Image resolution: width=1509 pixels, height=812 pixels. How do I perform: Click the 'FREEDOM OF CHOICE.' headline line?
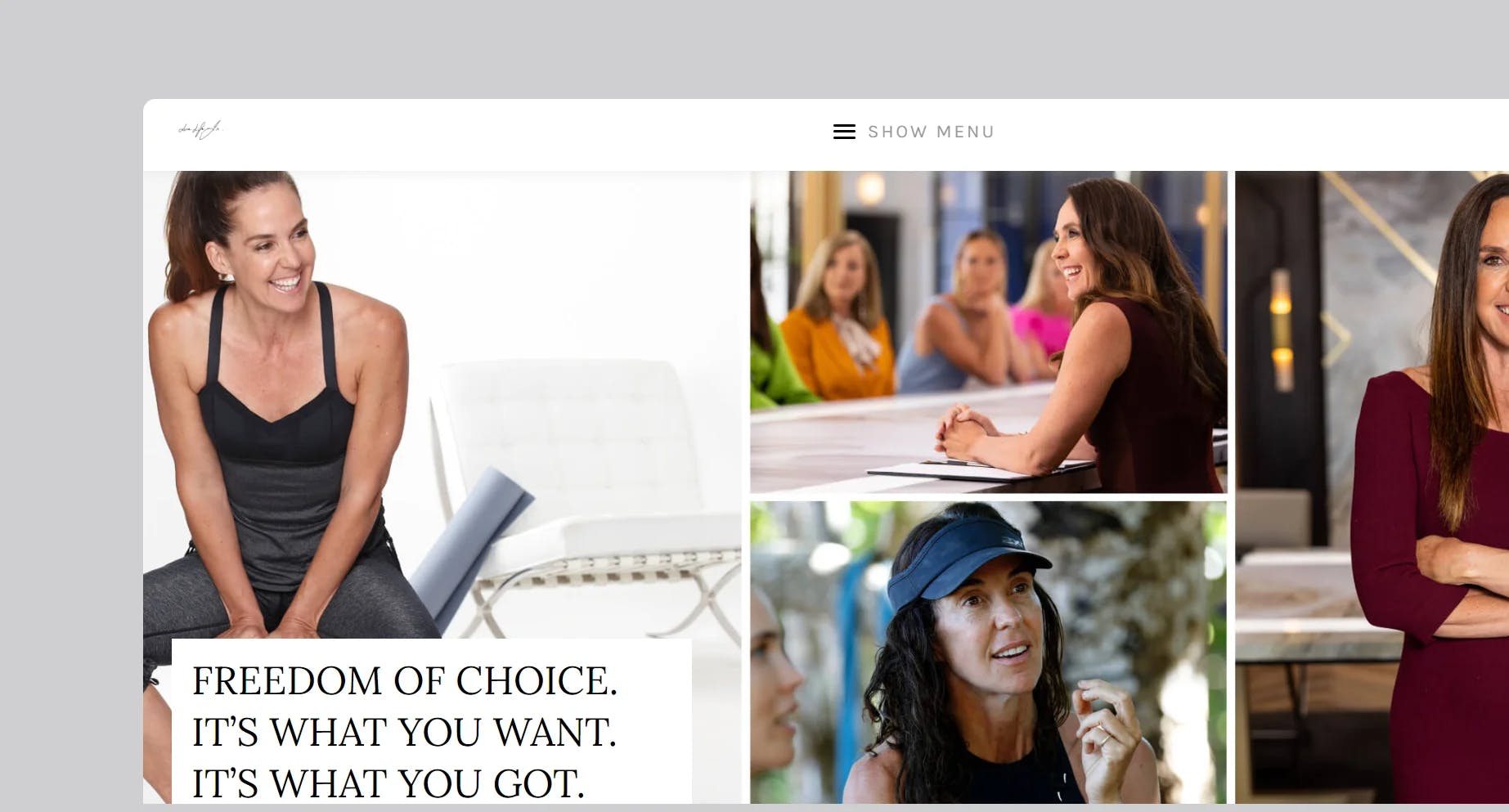pos(405,681)
